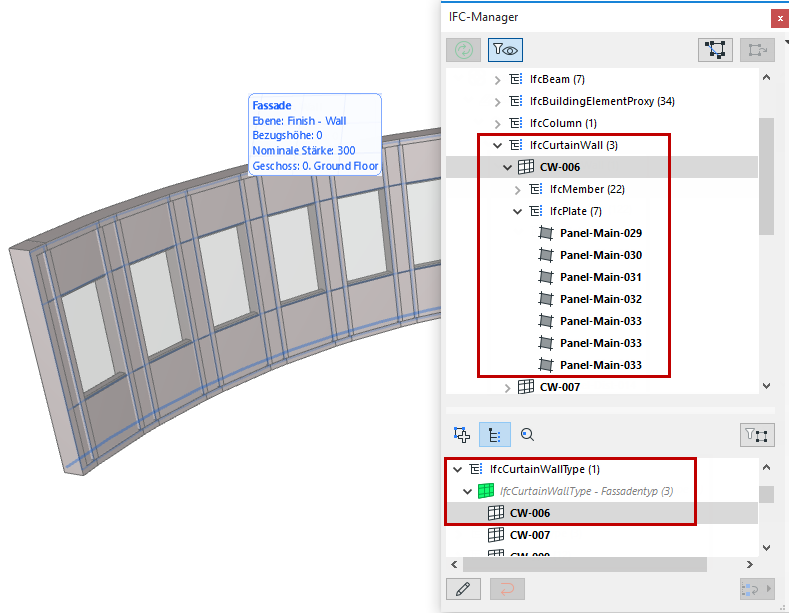
Task: Collapse the IfcCurtainWall (3) node
Action: pyautogui.click(x=497, y=145)
